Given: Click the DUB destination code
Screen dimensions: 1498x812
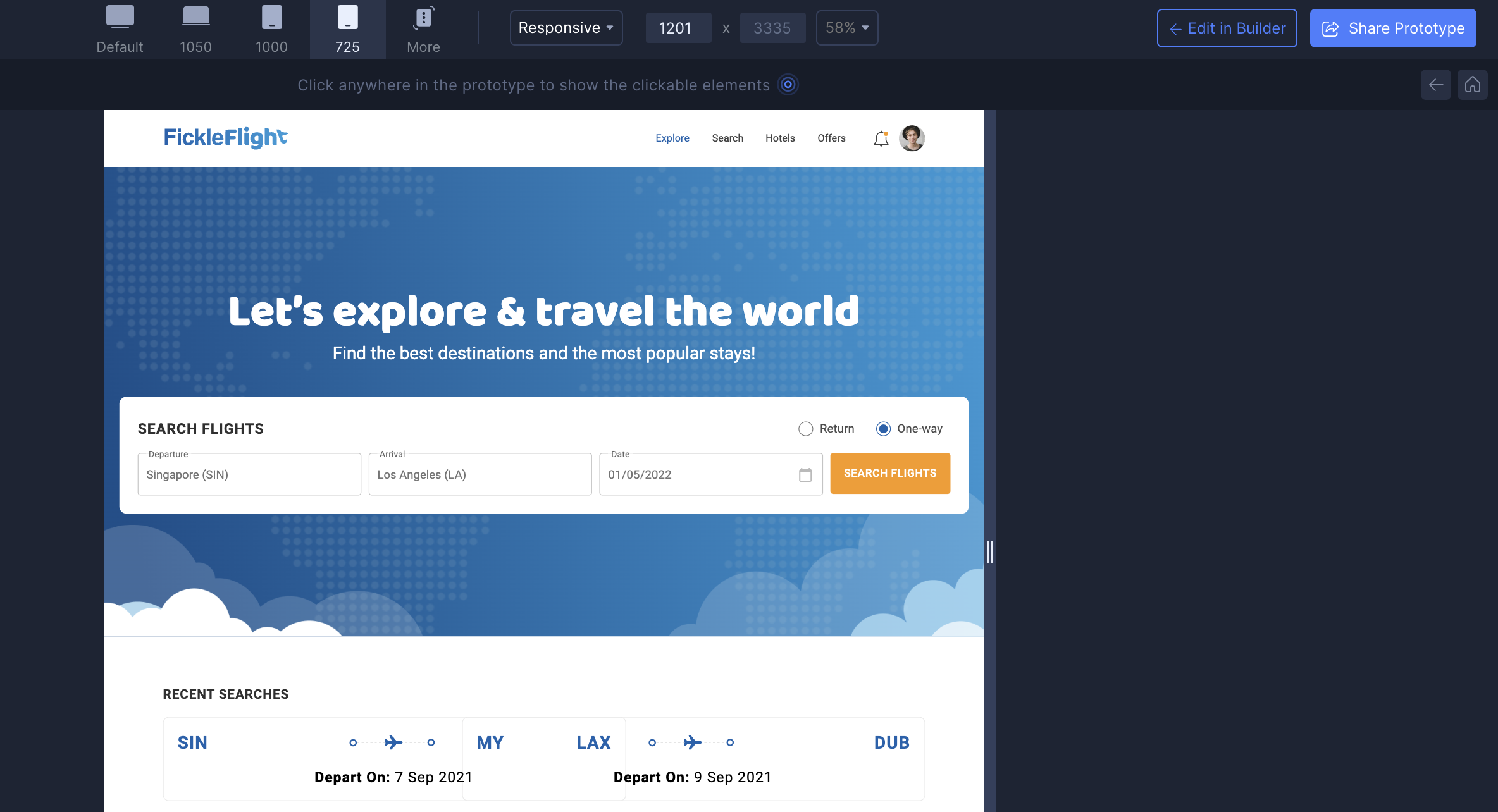Looking at the screenshot, I should tap(892, 742).
